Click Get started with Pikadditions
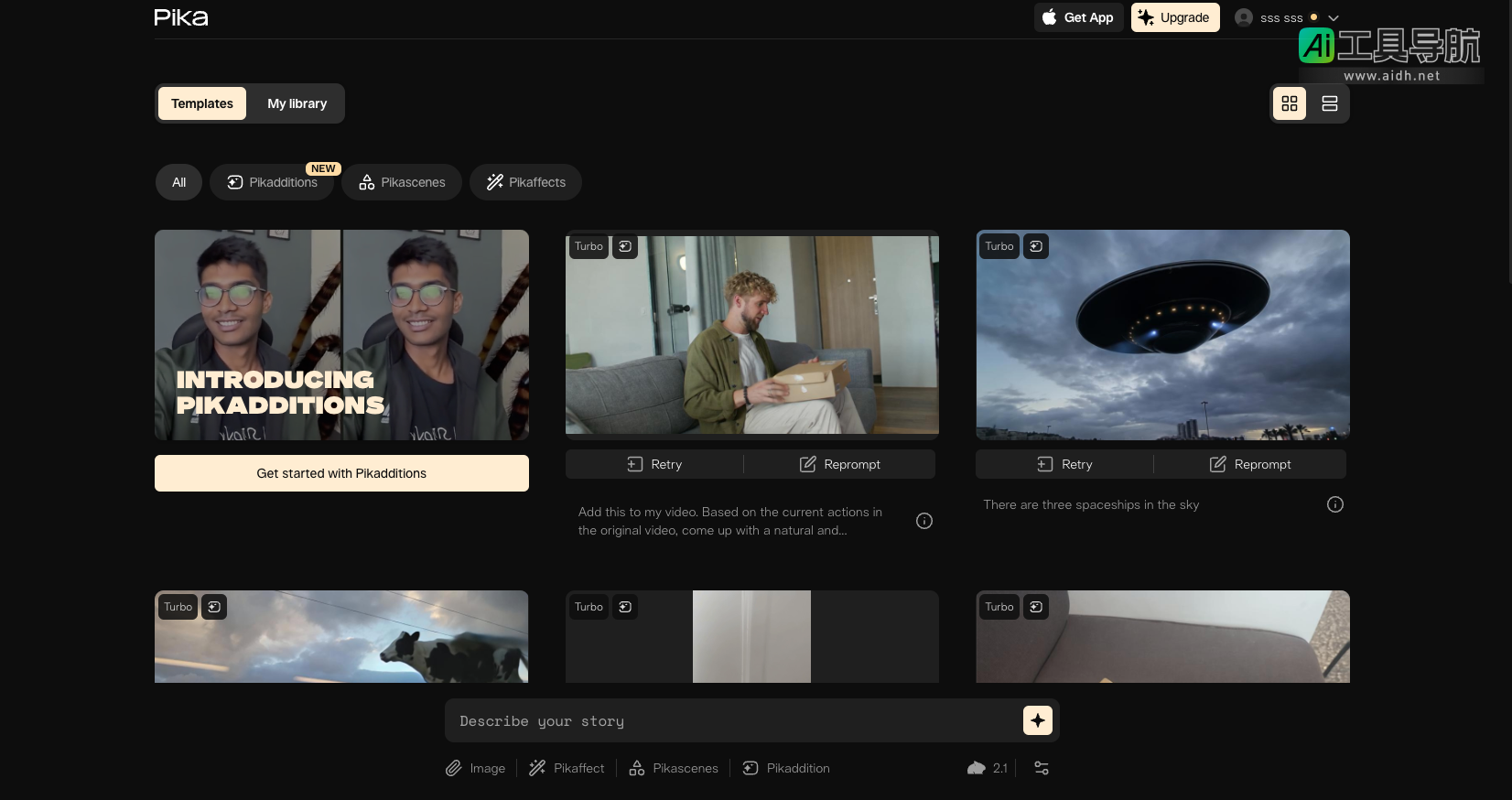The image size is (1512, 800). [x=341, y=473]
